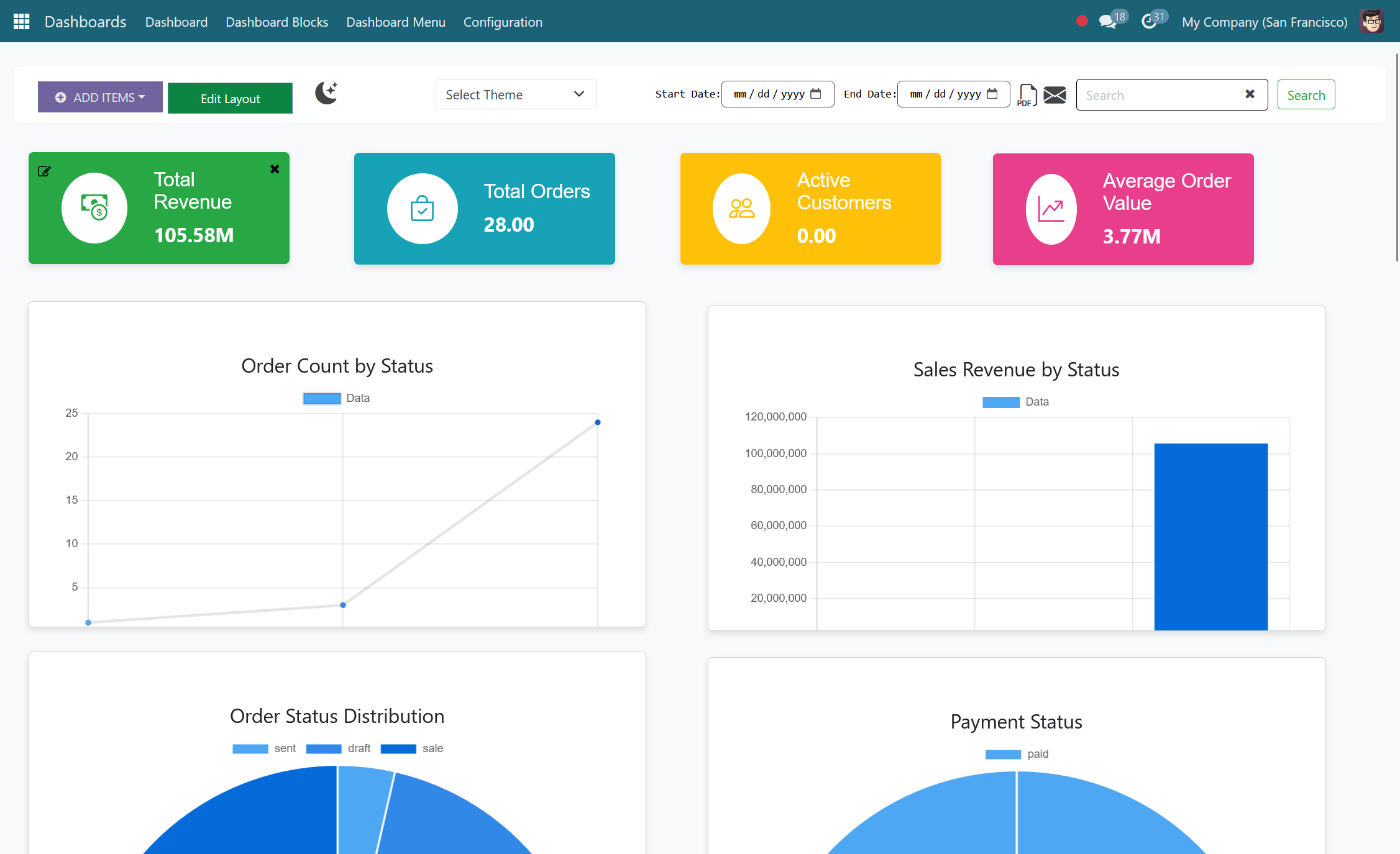Click the Sales Revenue by Status title
The image size is (1400, 854).
(x=1016, y=370)
